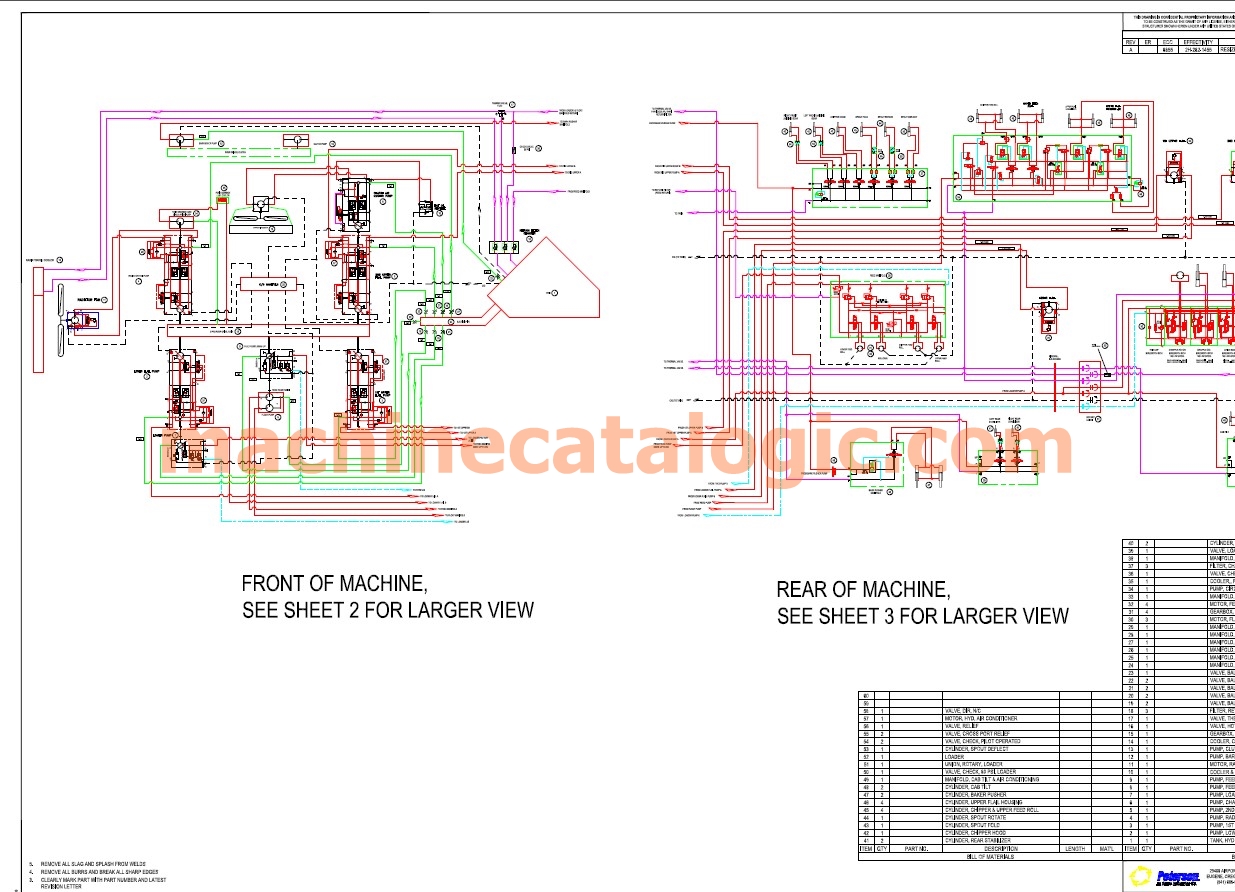Click the 'FRONT OF MACHINE,' heading text
1235x892 pixels.
(x=336, y=584)
